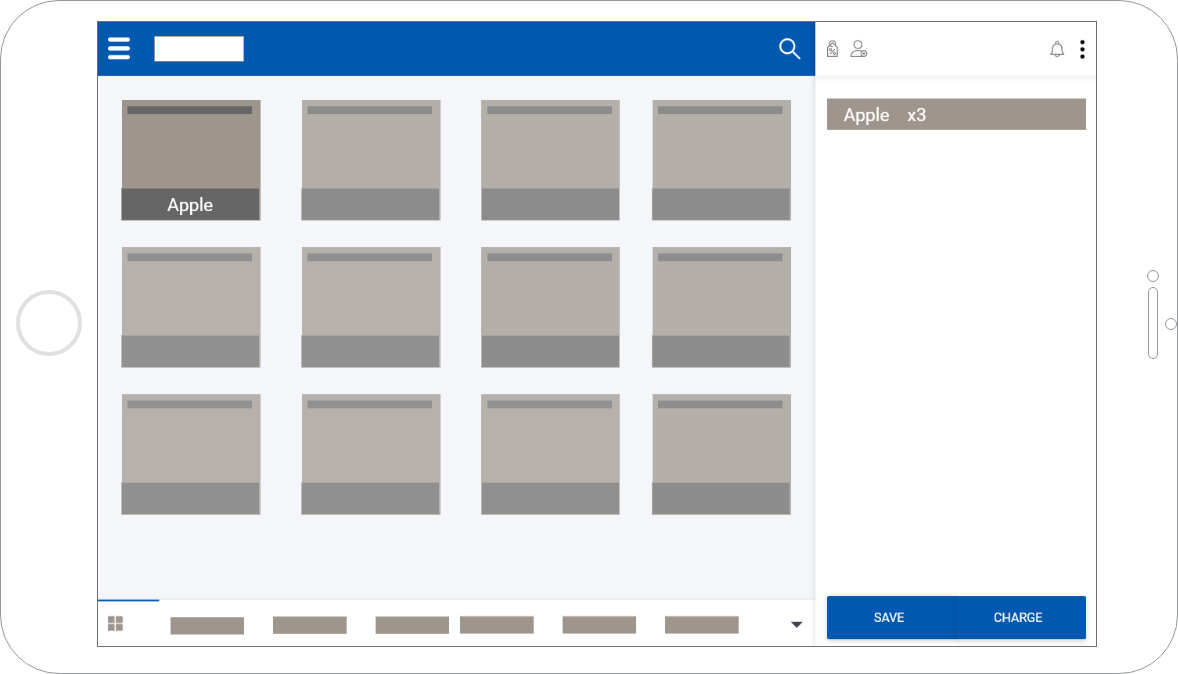
Task: Click the white title field in header
Action: tap(199, 49)
